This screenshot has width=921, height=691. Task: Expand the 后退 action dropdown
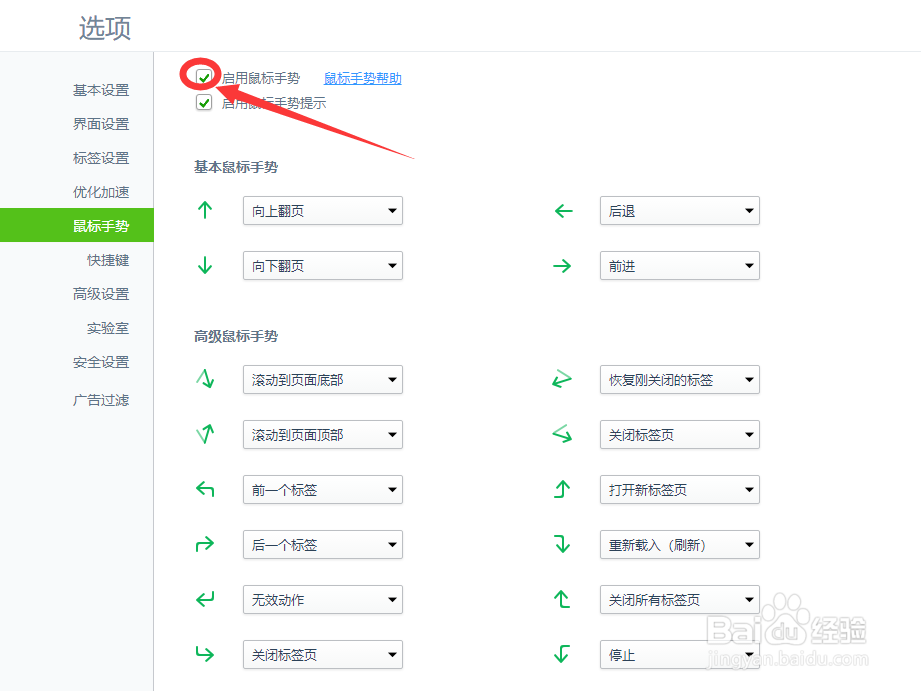[679, 210]
